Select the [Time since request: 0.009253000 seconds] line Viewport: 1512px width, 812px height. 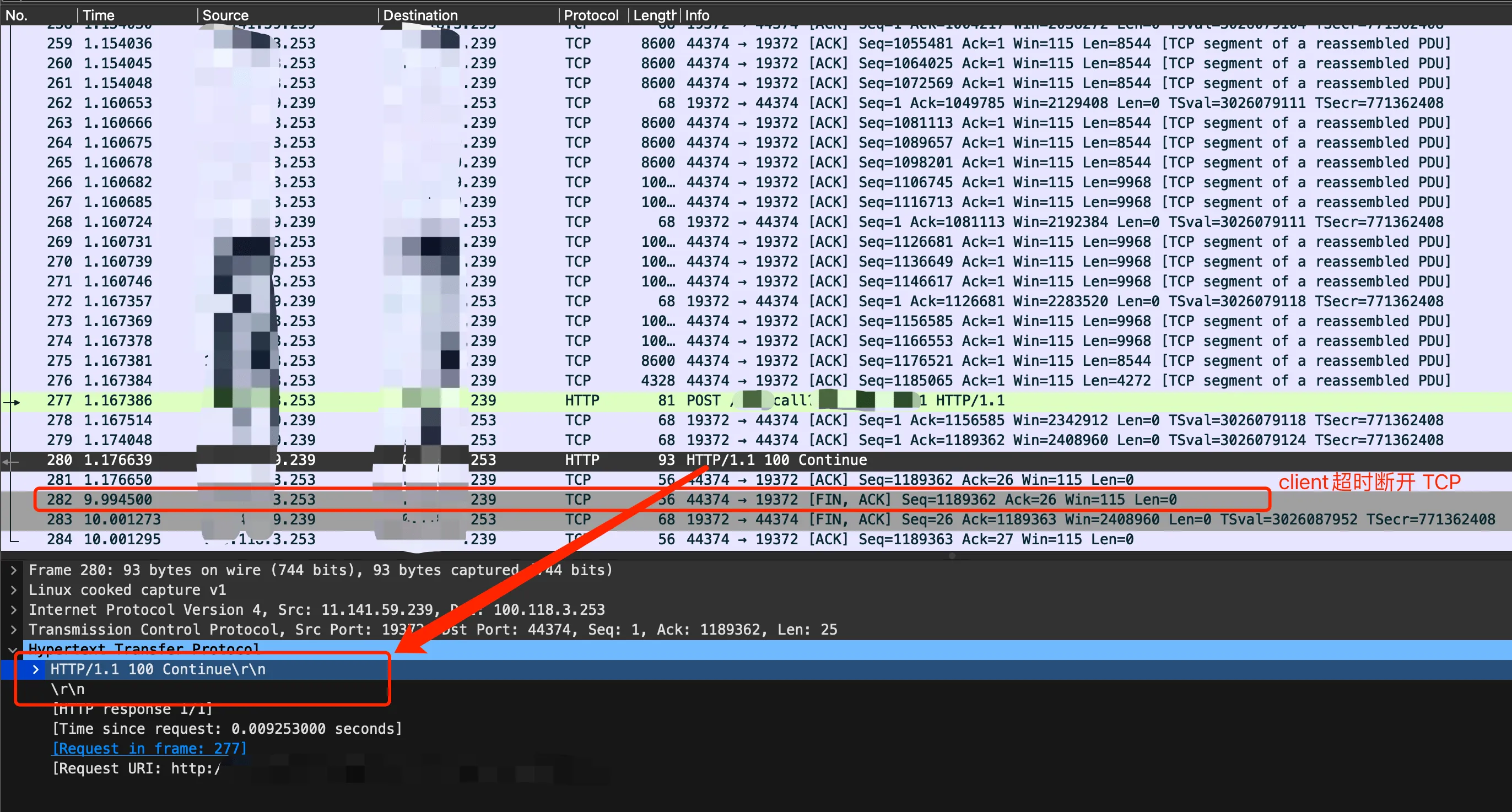click(x=227, y=729)
